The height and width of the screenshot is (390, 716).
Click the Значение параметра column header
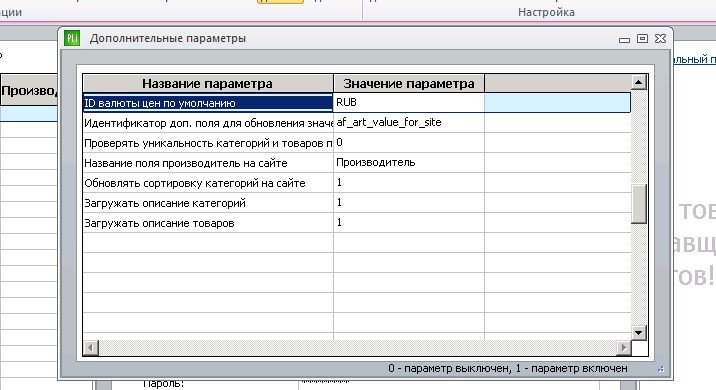409,84
